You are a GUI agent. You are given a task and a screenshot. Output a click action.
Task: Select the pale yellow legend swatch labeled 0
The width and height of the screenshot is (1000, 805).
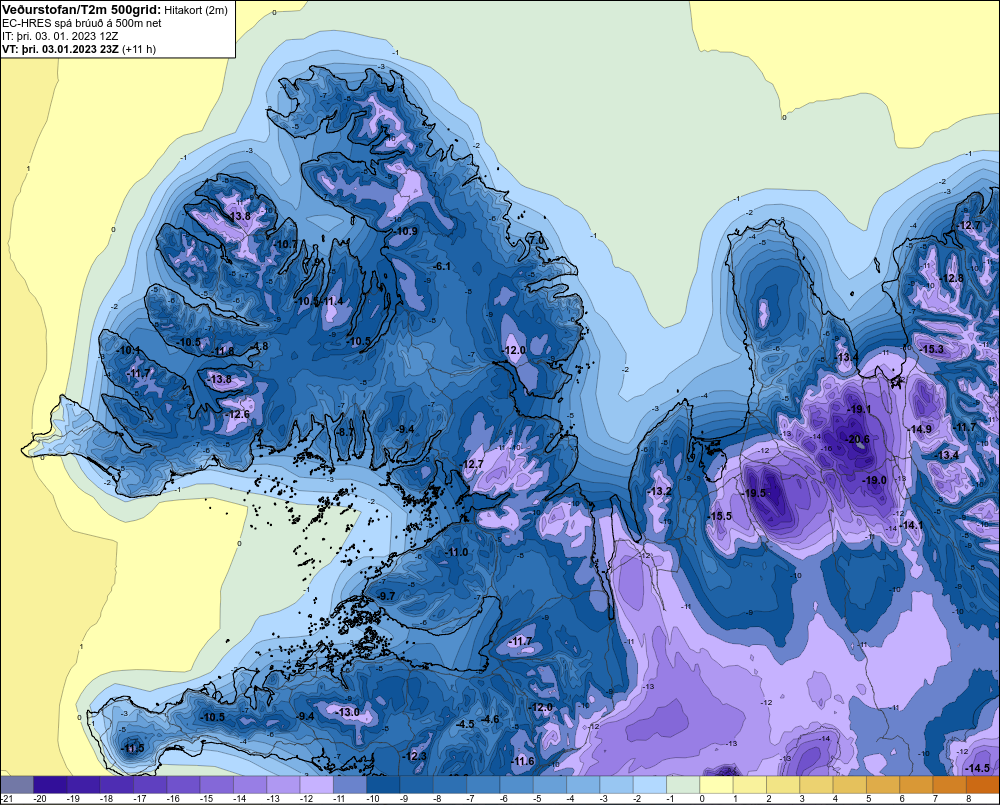point(716,784)
